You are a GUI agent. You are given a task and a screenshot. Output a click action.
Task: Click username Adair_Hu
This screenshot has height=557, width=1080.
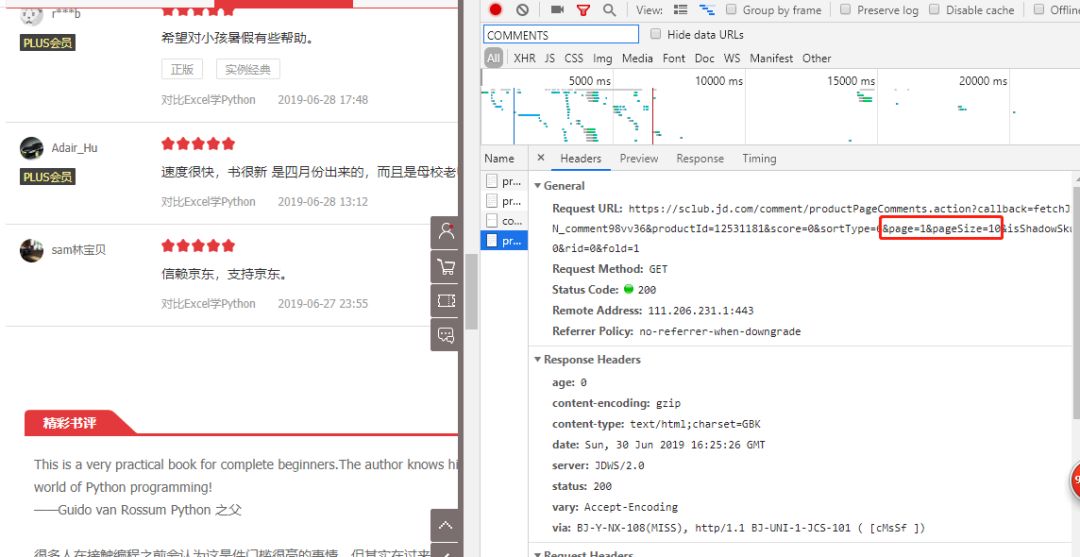pyautogui.click(x=74, y=148)
